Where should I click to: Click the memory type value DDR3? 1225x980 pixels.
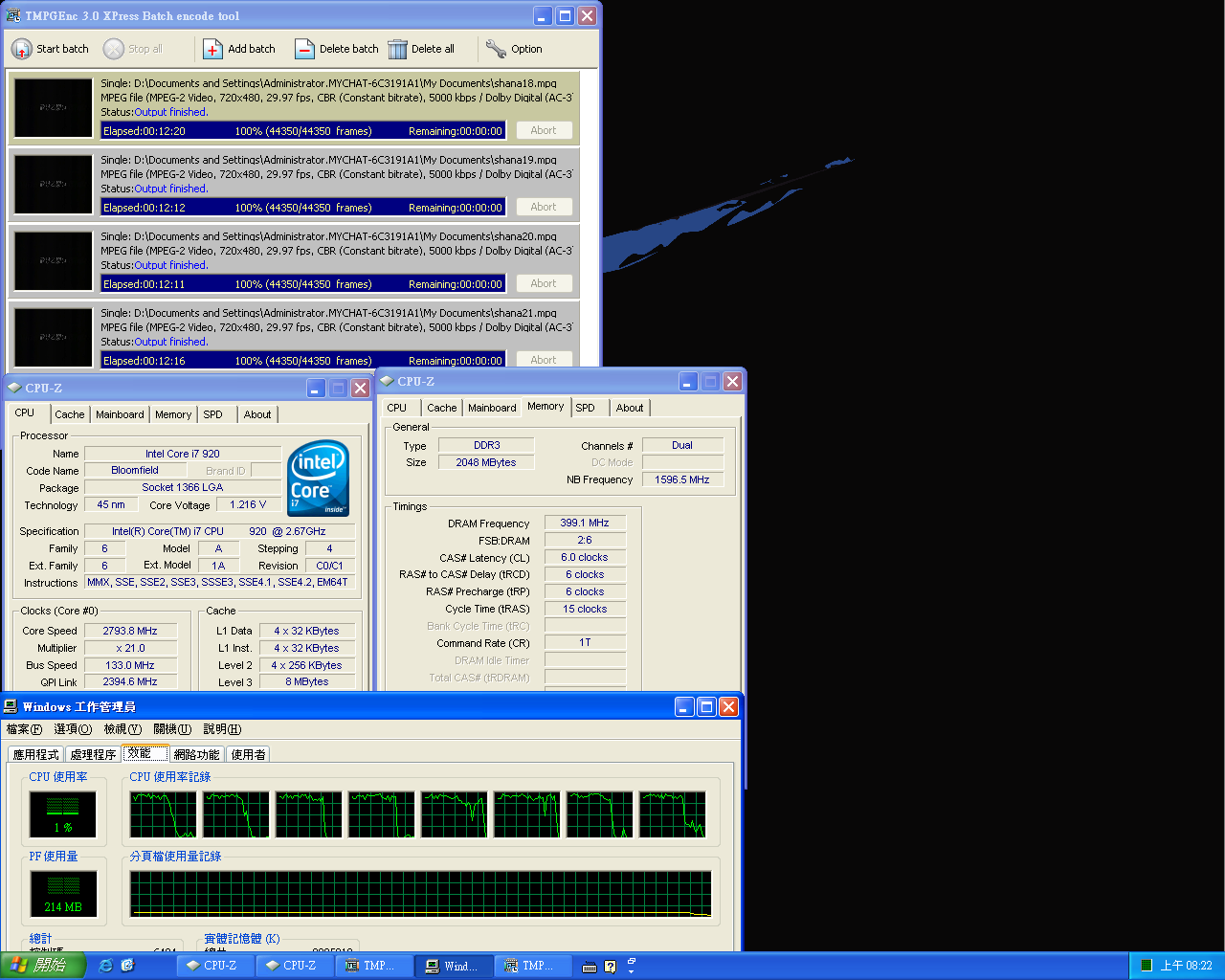click(x=486, y=445)
